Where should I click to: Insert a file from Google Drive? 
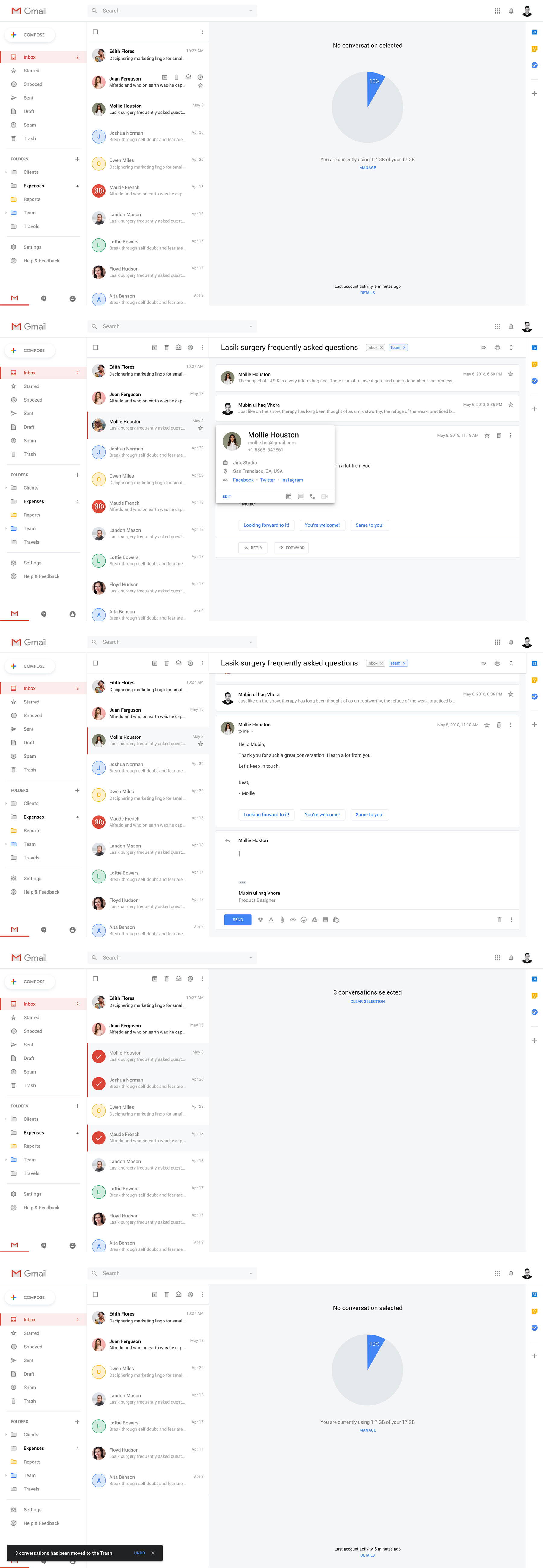tap(315, 920)
